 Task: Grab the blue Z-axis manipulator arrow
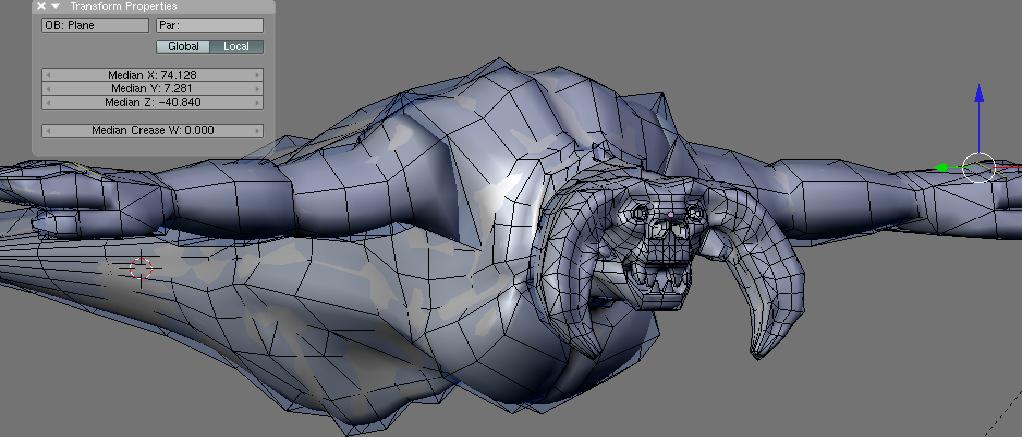[x=978, y=93]
